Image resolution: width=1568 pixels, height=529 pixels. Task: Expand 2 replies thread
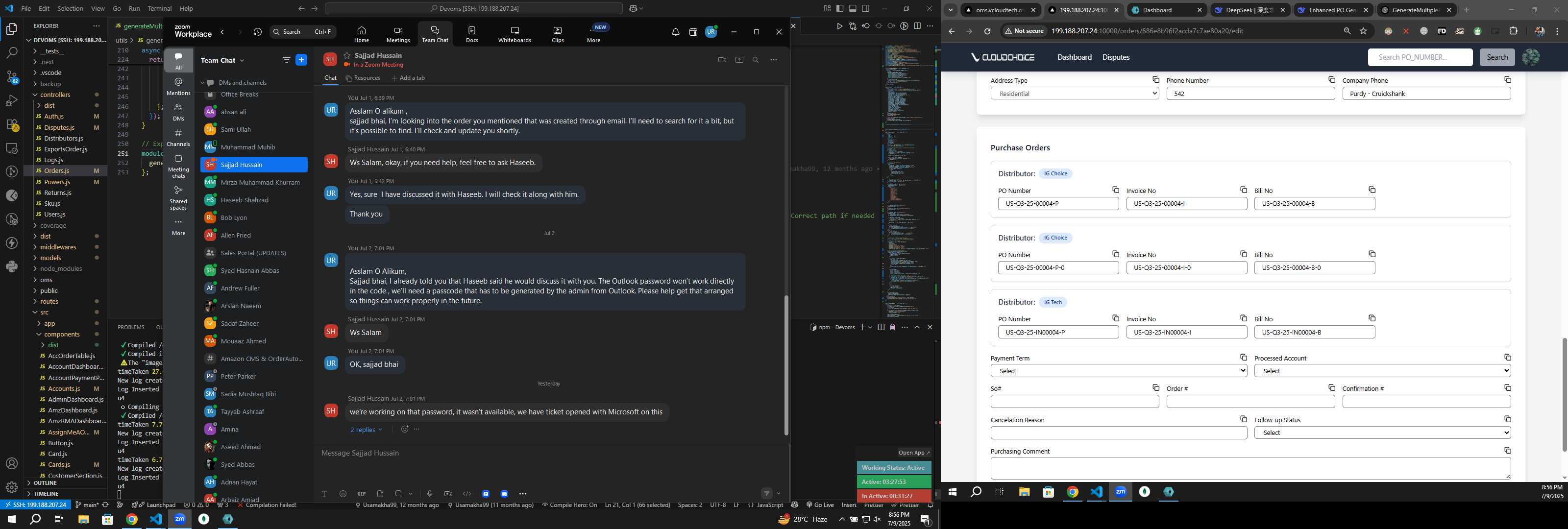[x=366, y=430]
